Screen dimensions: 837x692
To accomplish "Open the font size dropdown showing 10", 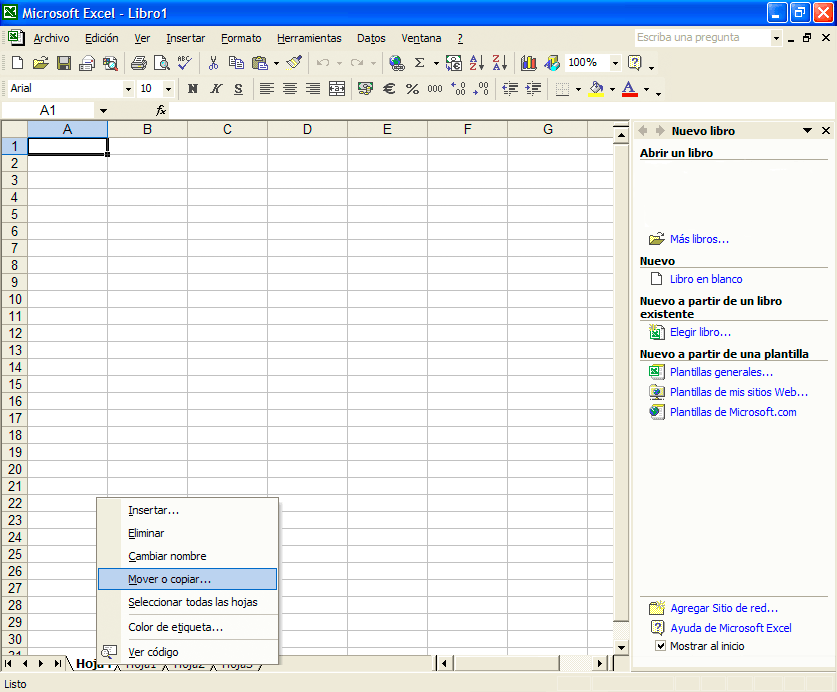I will point(168,89).
